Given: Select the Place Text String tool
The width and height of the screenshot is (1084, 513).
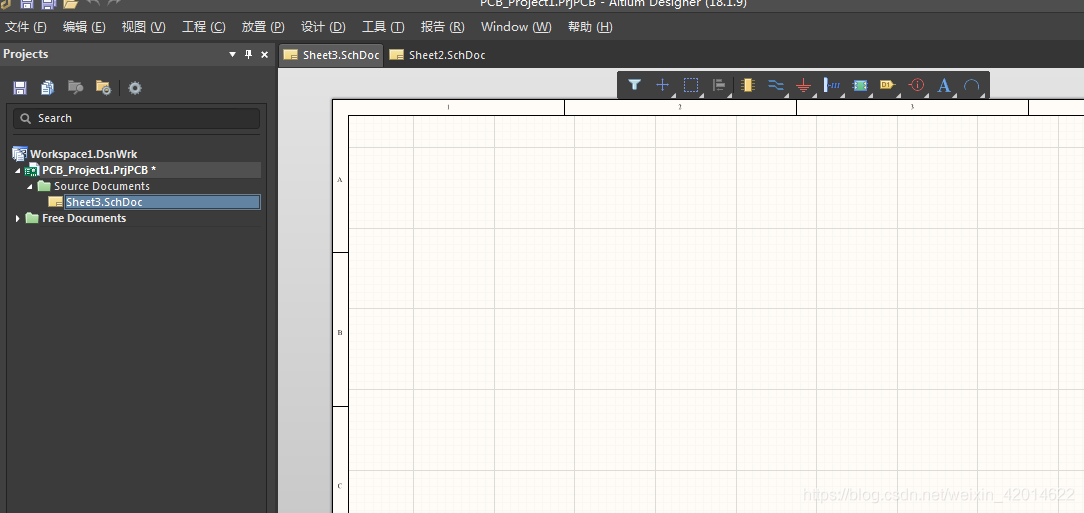Looking at the screenshot, I should tap(943, 86).
